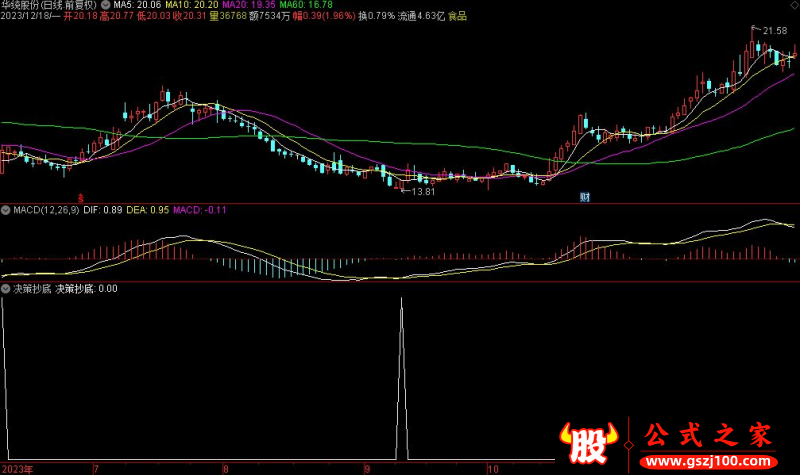The height and width of the screenshot is (475, 800).
Task: Click the month 7 axis marker
Action: (x=96, y=469)
